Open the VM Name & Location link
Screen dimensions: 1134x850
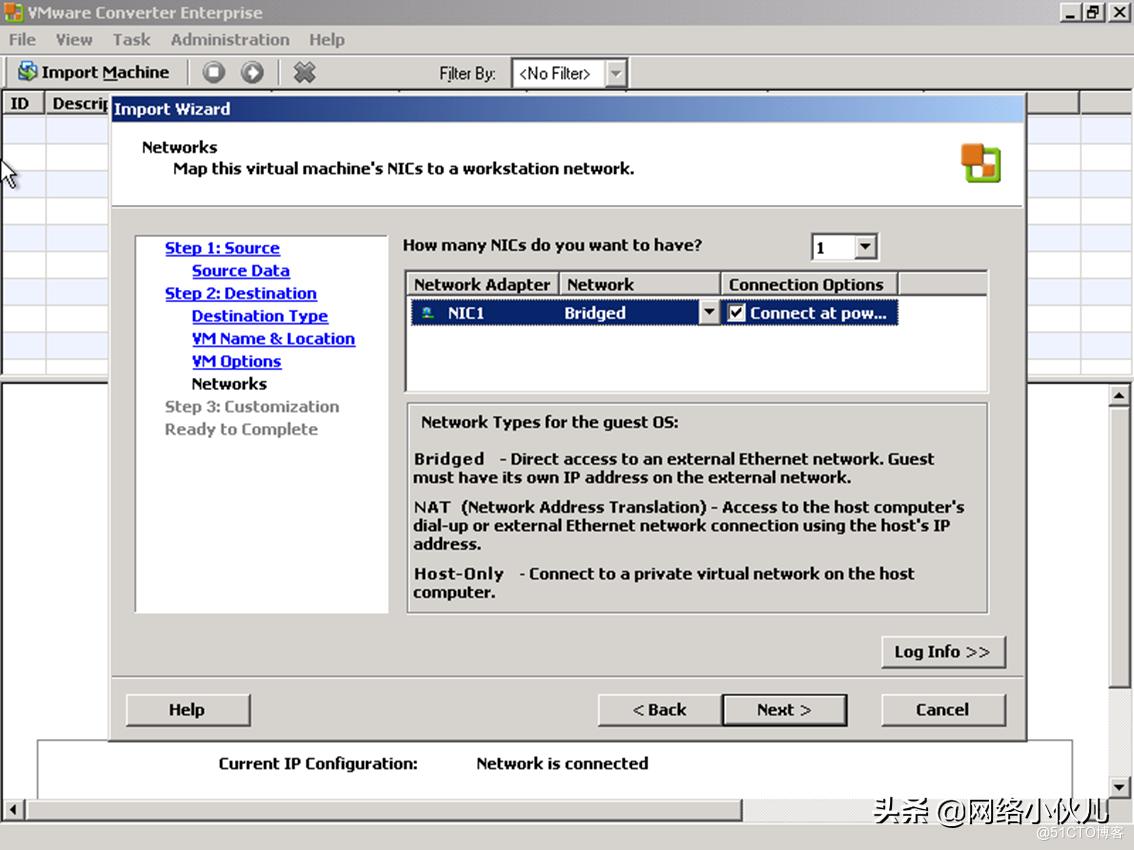[273, 339]
